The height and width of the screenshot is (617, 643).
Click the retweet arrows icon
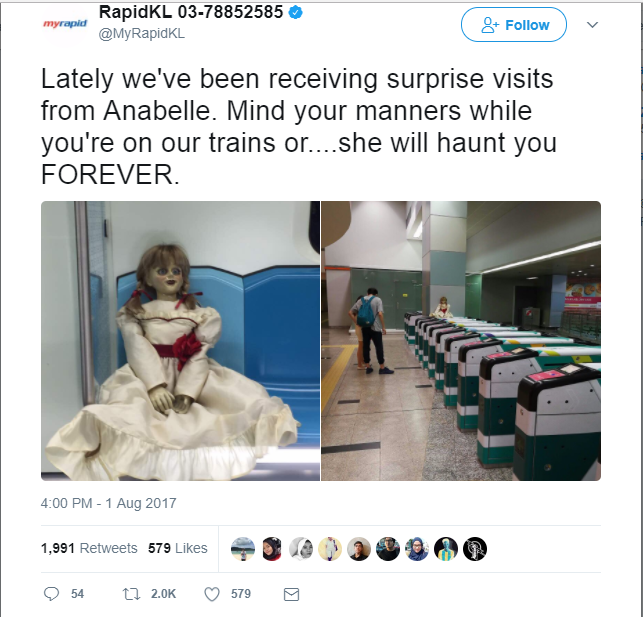point(132,594)
